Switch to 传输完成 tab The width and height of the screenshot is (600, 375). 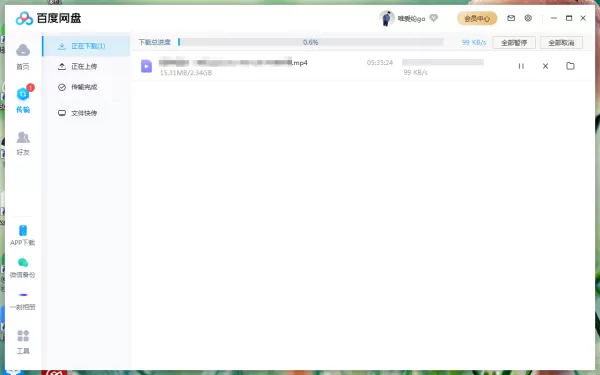(86, 87)
